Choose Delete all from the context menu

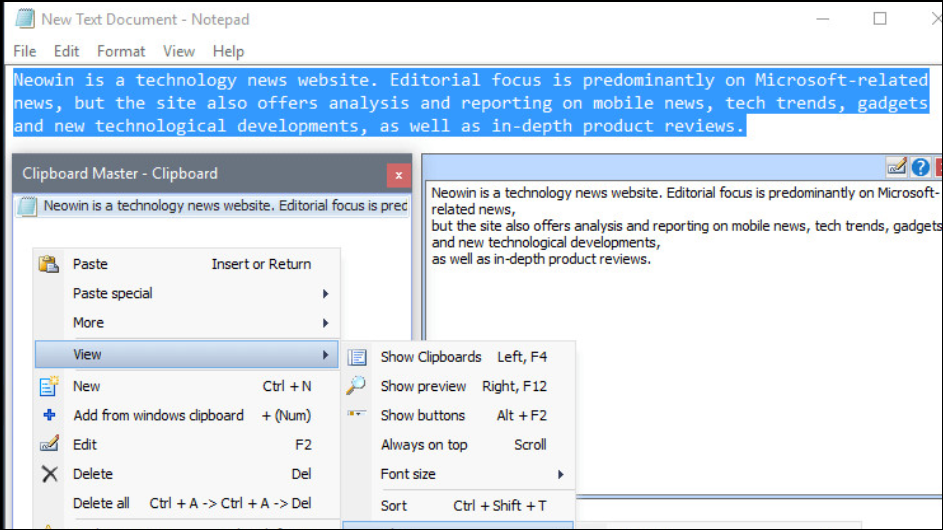click(187, 504)
